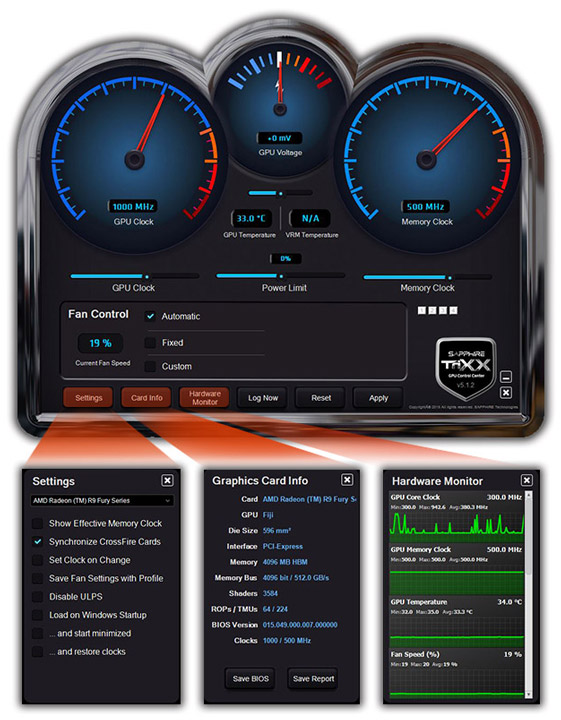561x720 pixels.
Task: Click the GPU Voltage slider handle
Action: click(280, 193)
